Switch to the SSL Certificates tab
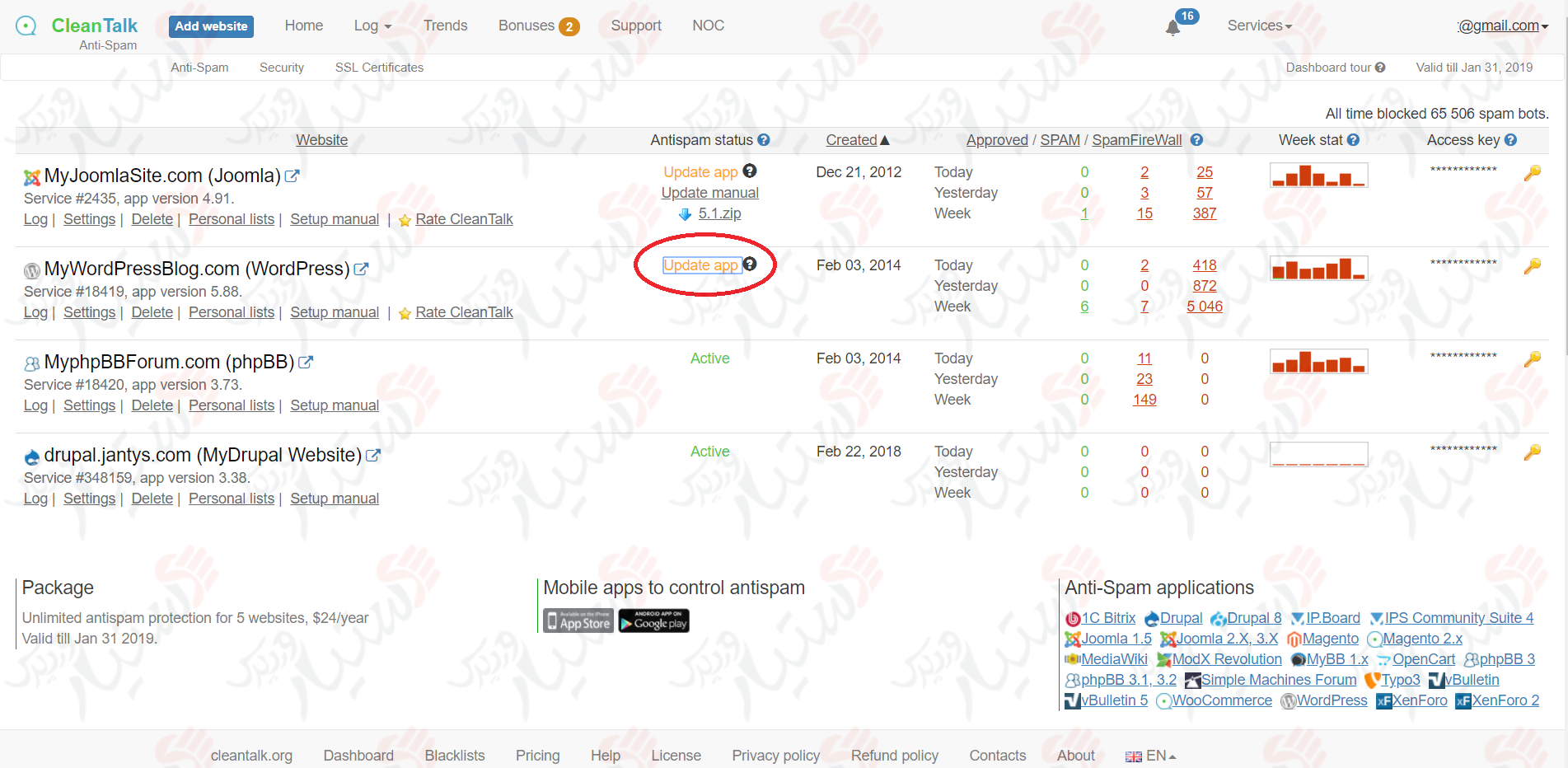The width and height of the screenshot is (1568, 768). tap(379, 68)
